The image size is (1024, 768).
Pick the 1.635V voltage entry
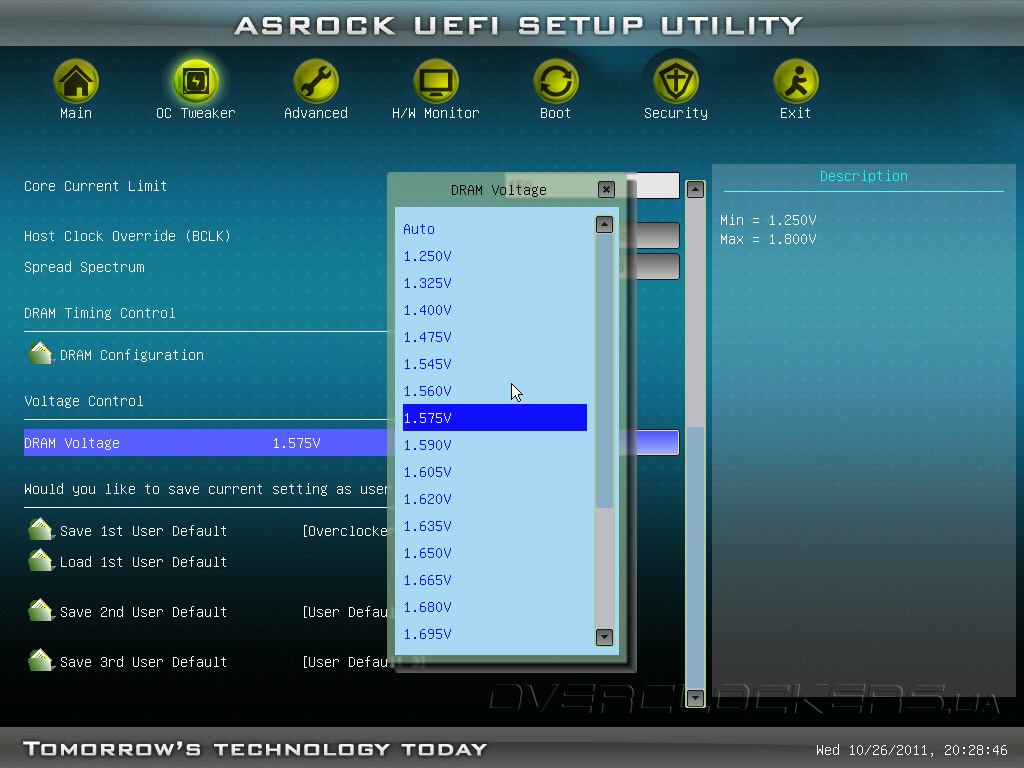click(494, 526)
